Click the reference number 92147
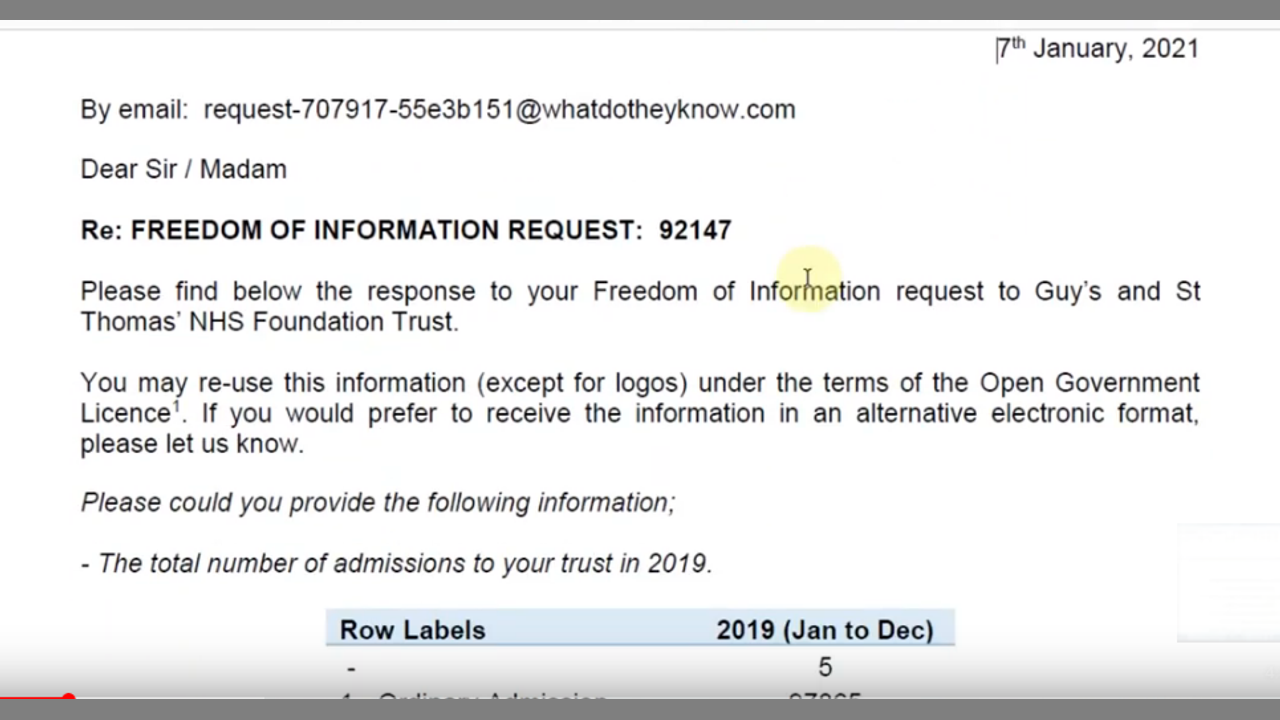The height and width of the screenshot is (720, 1280). pos(695,230)
